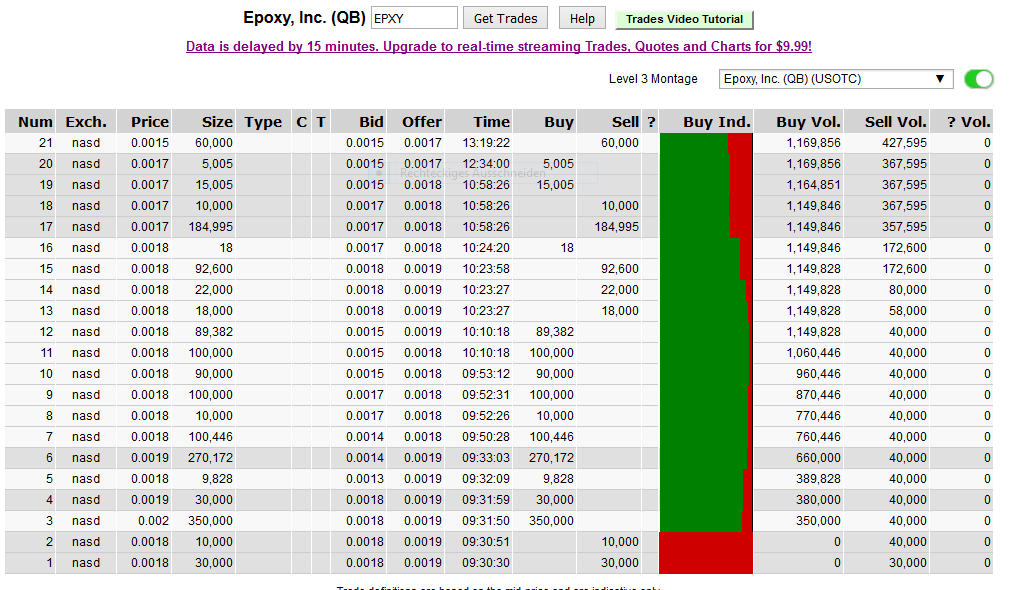Click the Get Trades button
The height and width of the screenshot is (590, 1019).
click(505, 19)
